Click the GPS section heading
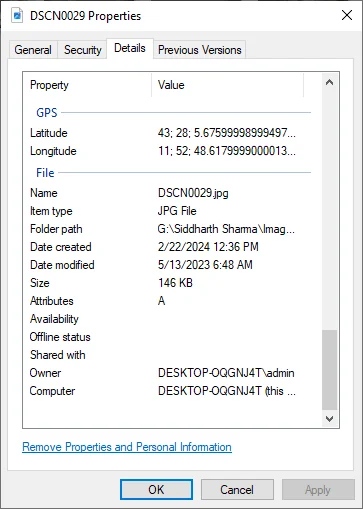 click(x=47, y=113)
